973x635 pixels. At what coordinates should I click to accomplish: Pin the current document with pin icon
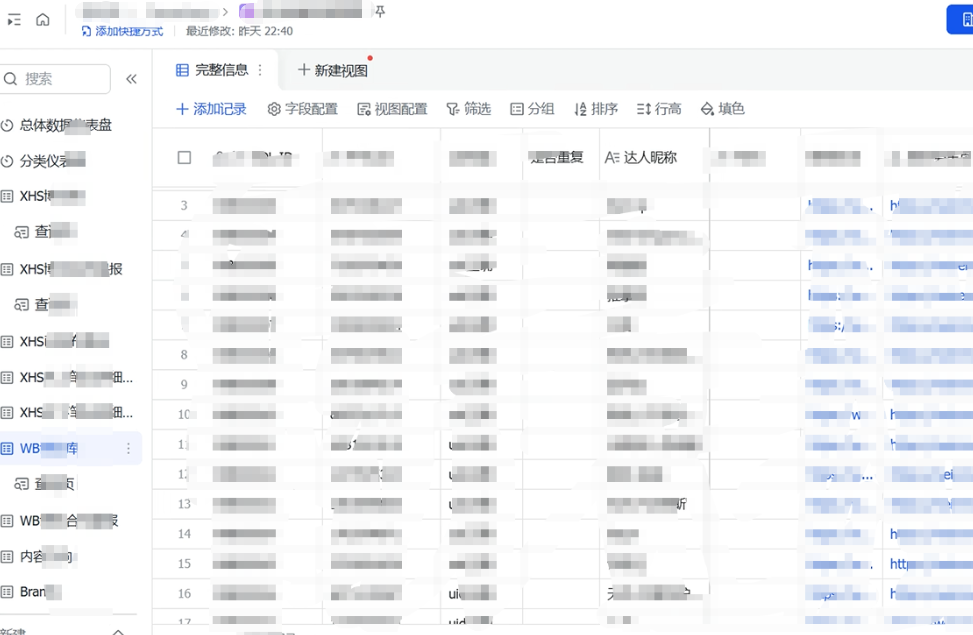380,11
